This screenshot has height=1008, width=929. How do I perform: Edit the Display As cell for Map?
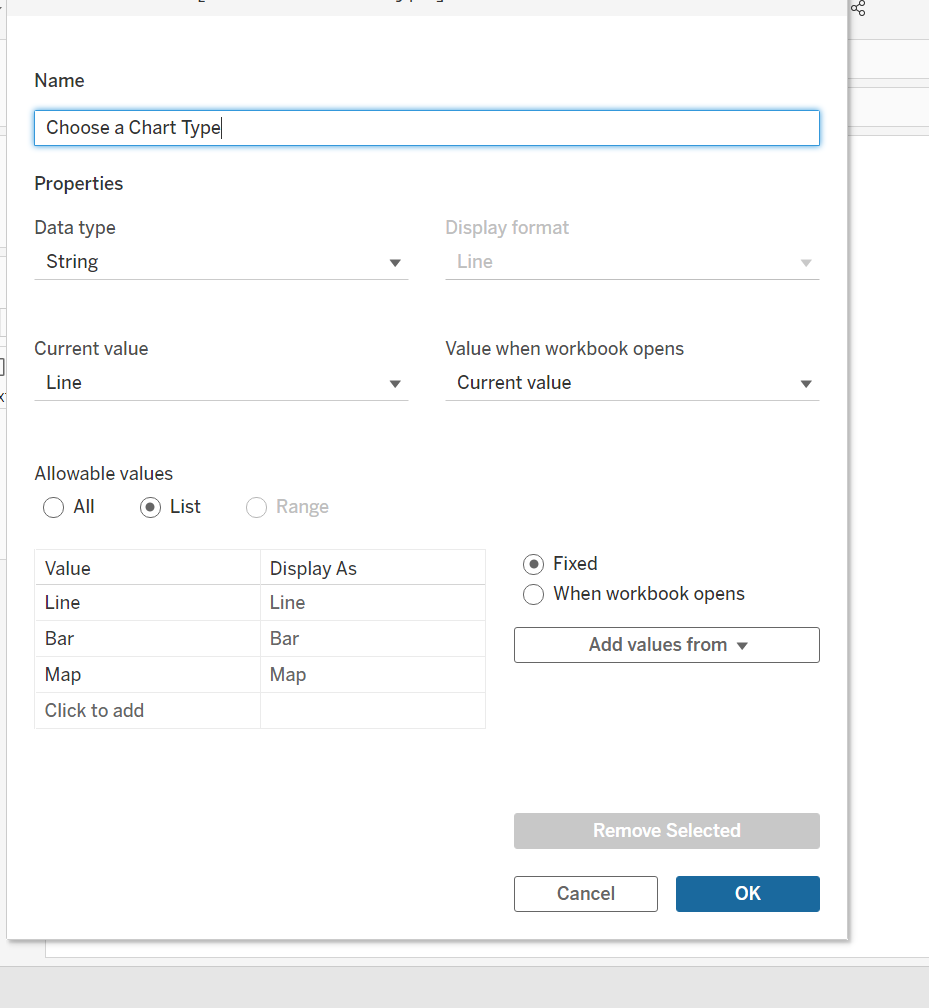coord(372,675)
